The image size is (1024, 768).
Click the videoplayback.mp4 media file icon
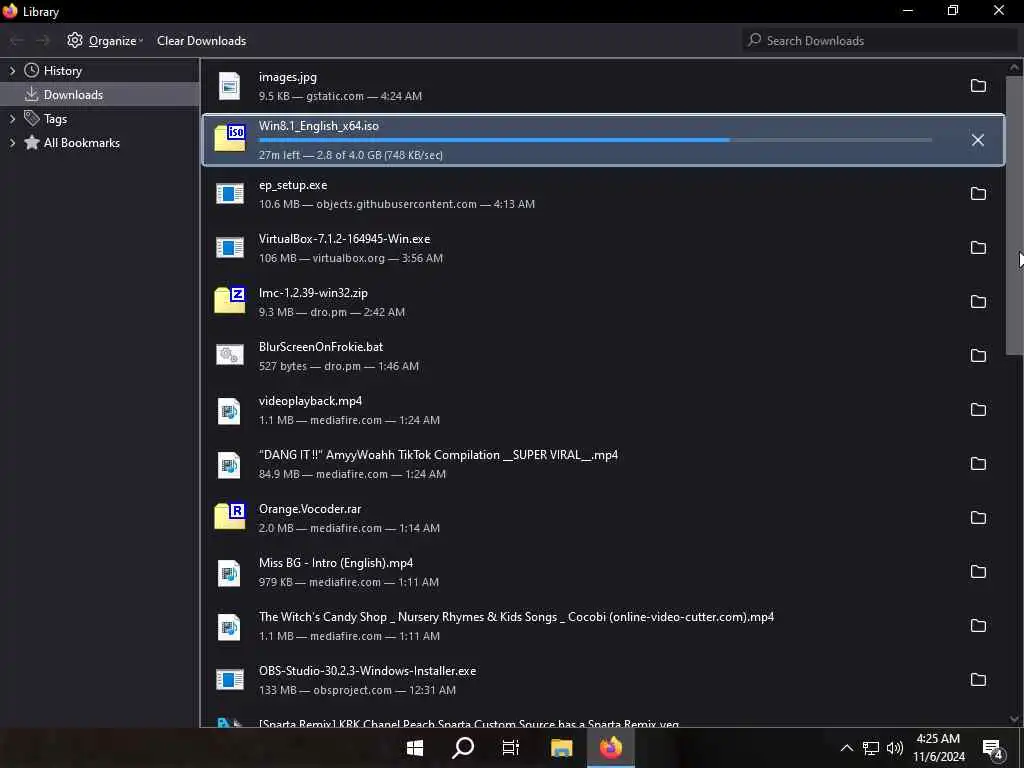pos(229,411)
